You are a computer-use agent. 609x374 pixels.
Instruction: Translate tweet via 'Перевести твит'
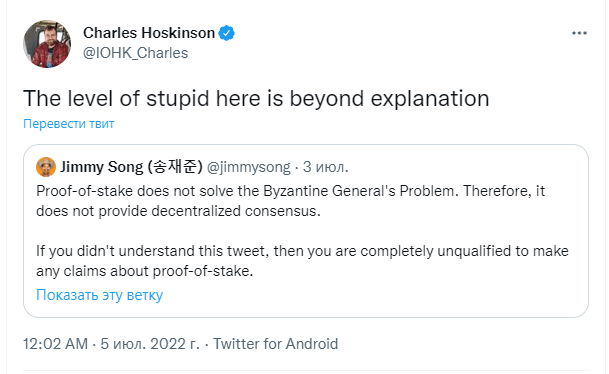68,124
